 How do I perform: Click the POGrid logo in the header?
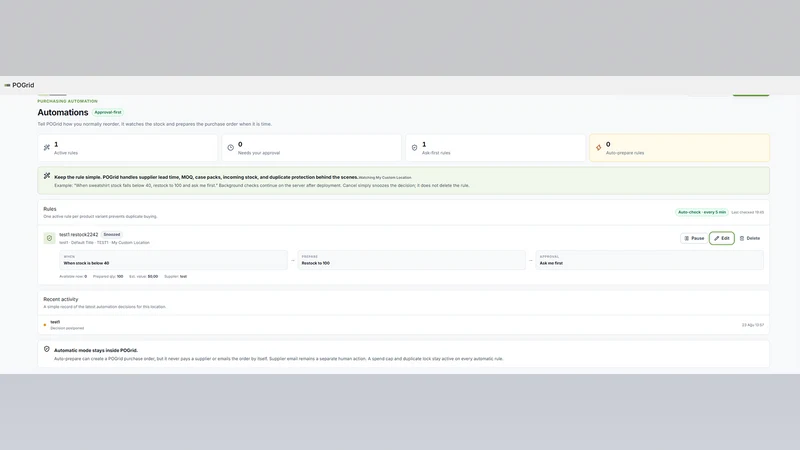click(x=19, y=85)
